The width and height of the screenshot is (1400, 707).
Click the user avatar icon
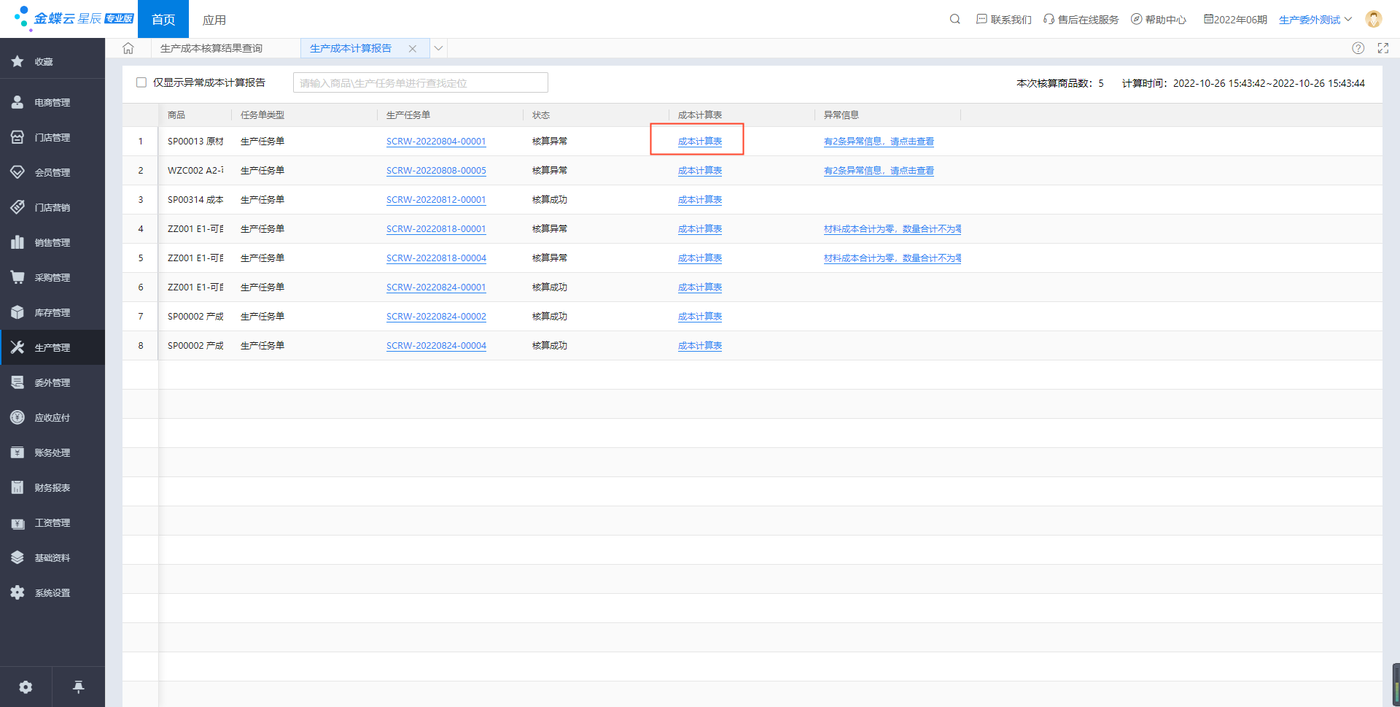click(x=1374, y=19)
